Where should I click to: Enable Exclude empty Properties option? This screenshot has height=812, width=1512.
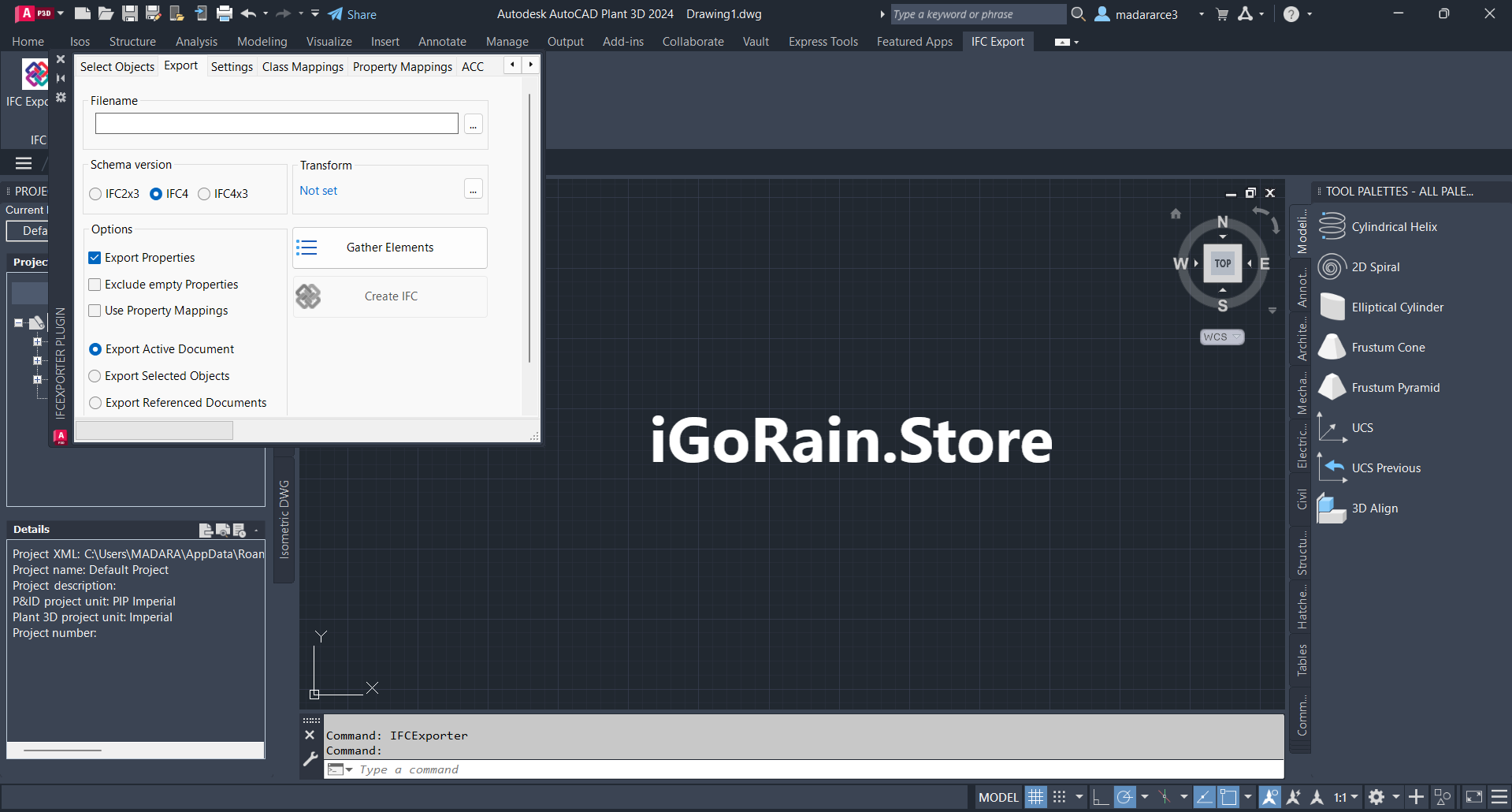pos(95,285)
